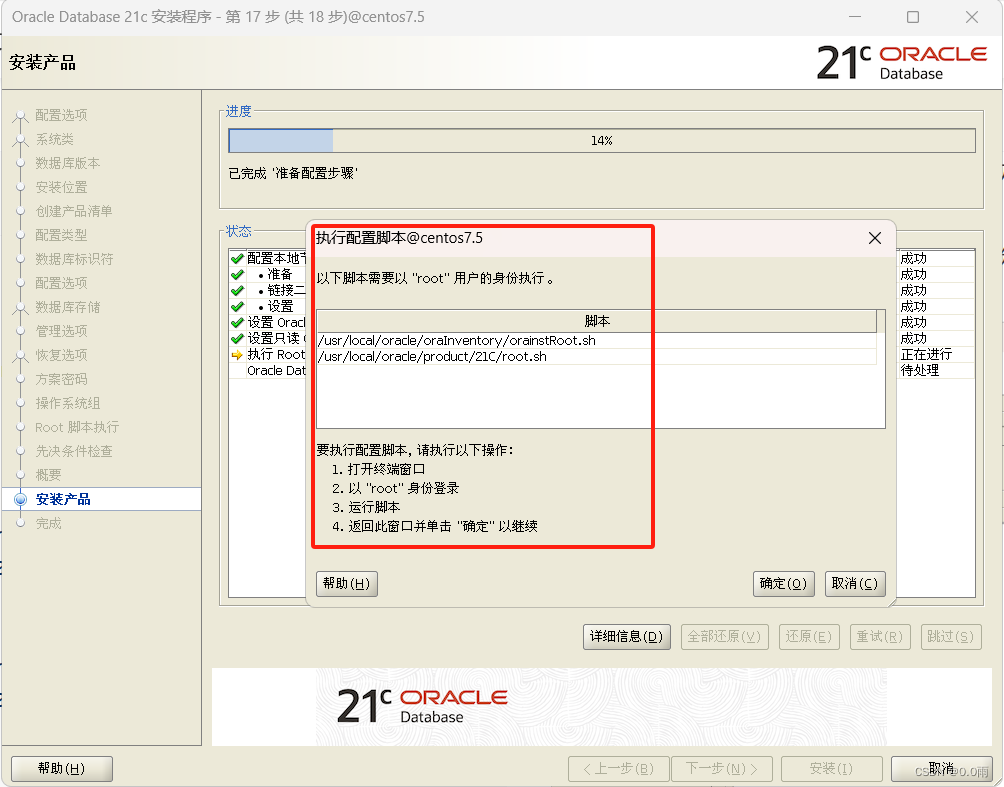Viewport: 1004px width, 787px height.
Task: Open the 详细信息(D) details panel
Action: coord(627,636)
